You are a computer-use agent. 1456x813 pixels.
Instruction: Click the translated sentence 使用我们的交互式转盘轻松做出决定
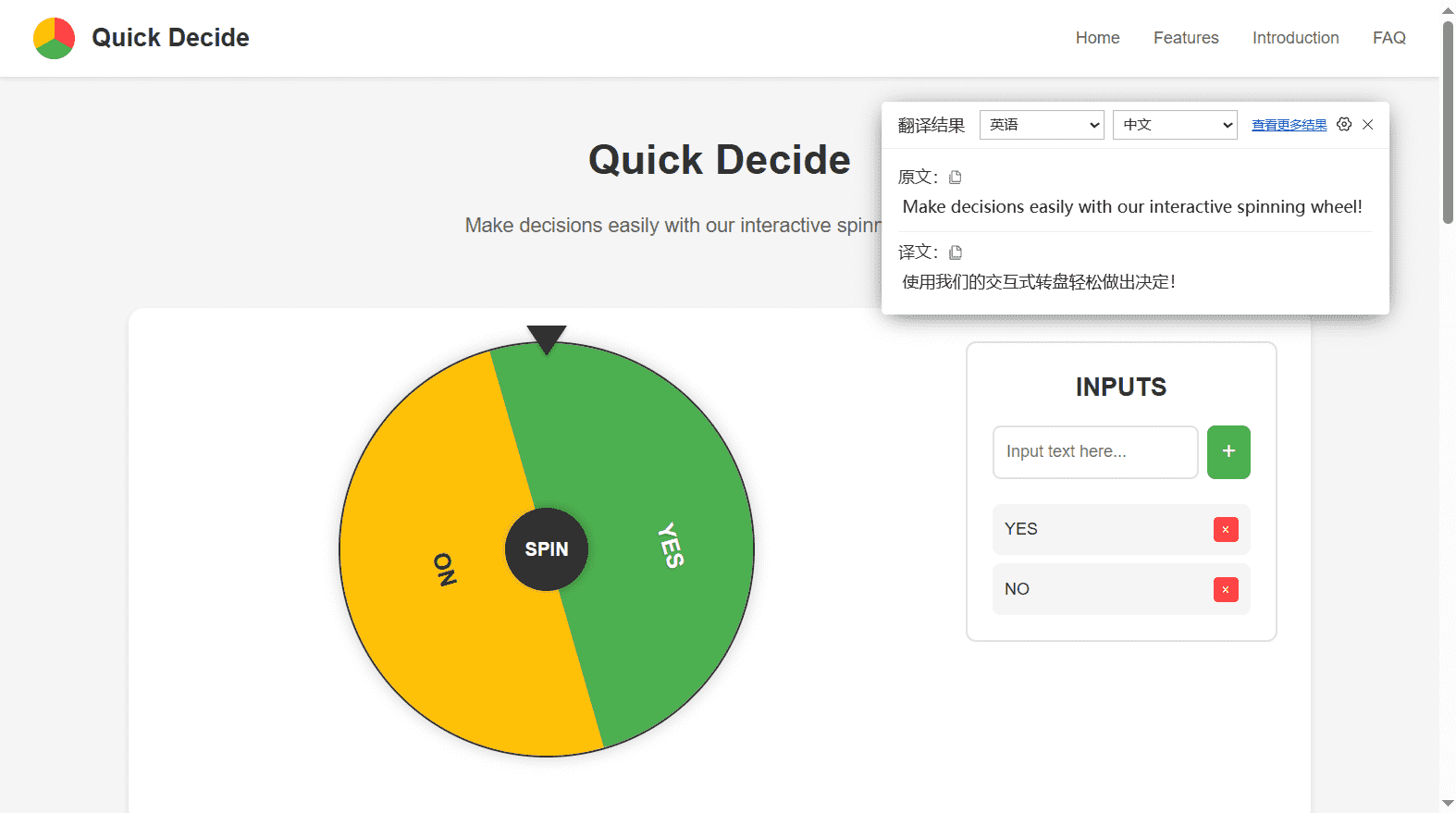point(1039,282)
